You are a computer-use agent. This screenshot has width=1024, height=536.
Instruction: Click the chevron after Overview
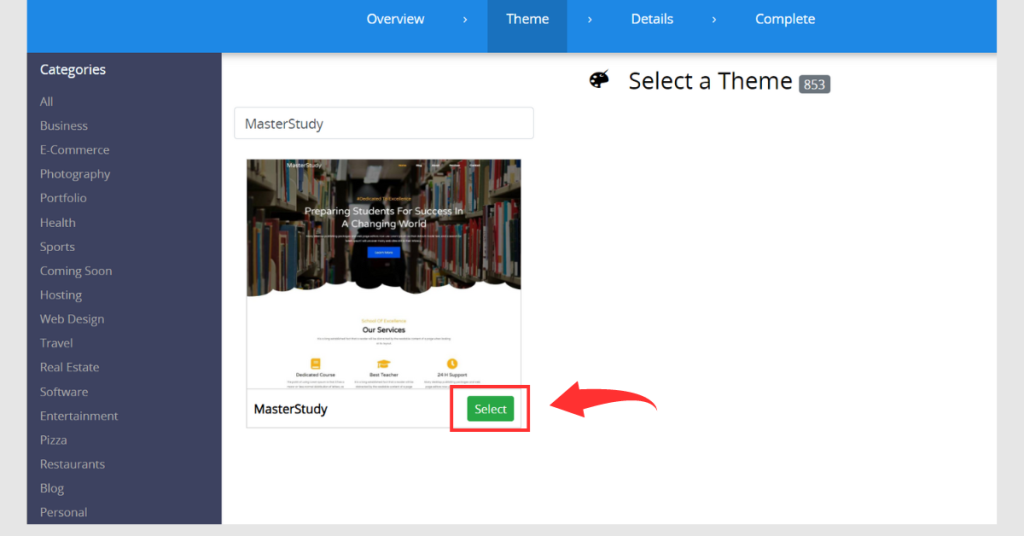click(465, 20)
